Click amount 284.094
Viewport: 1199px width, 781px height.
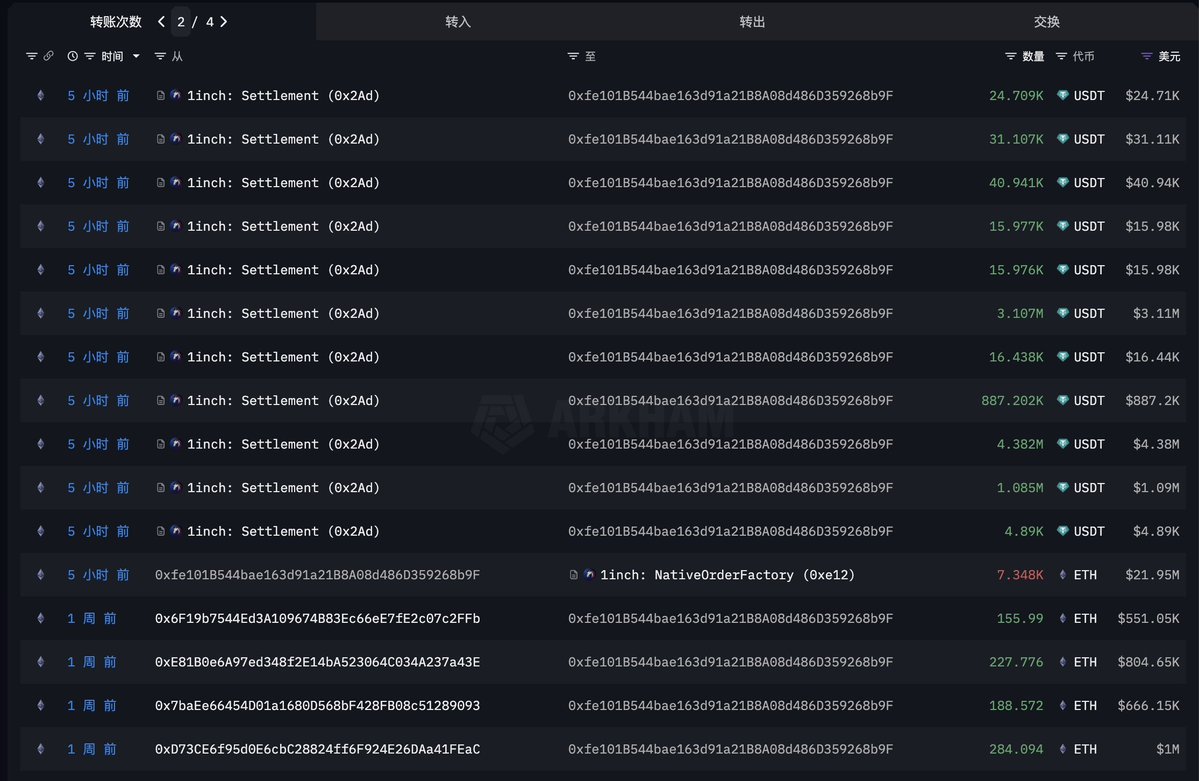point(1015,750)
